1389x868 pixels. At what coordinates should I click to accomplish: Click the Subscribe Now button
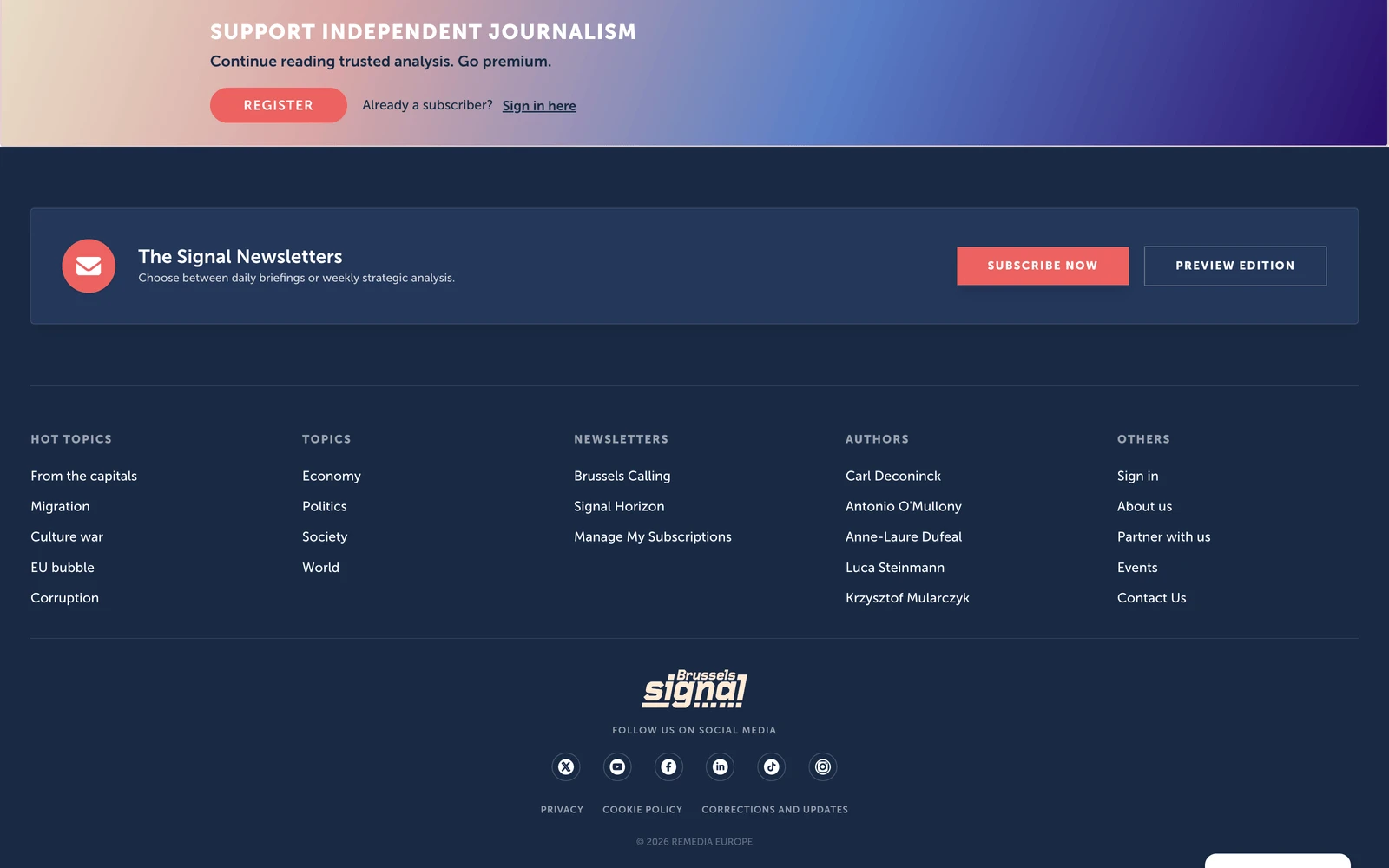click(x=1043, y=266)
